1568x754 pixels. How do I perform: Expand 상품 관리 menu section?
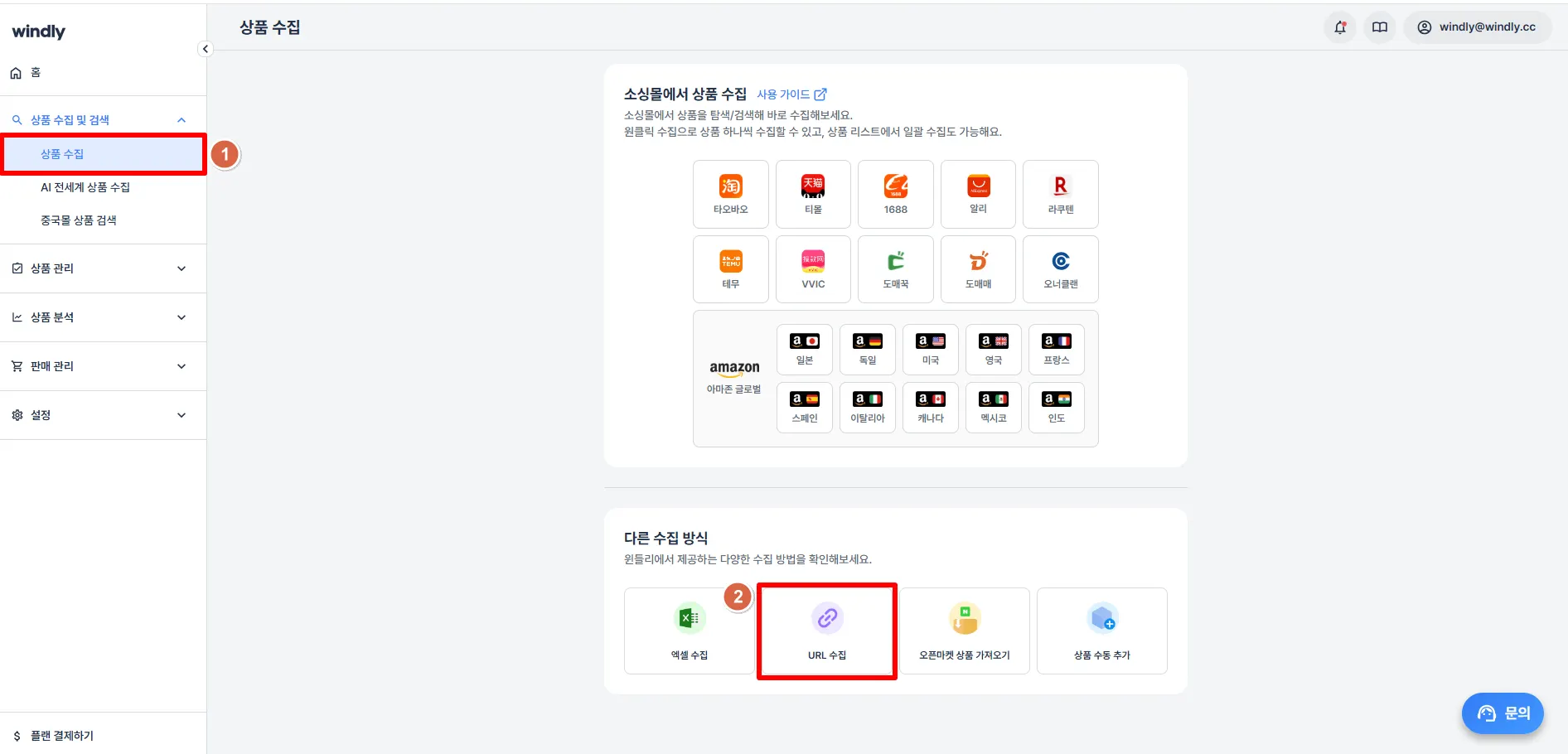[103, 268]
